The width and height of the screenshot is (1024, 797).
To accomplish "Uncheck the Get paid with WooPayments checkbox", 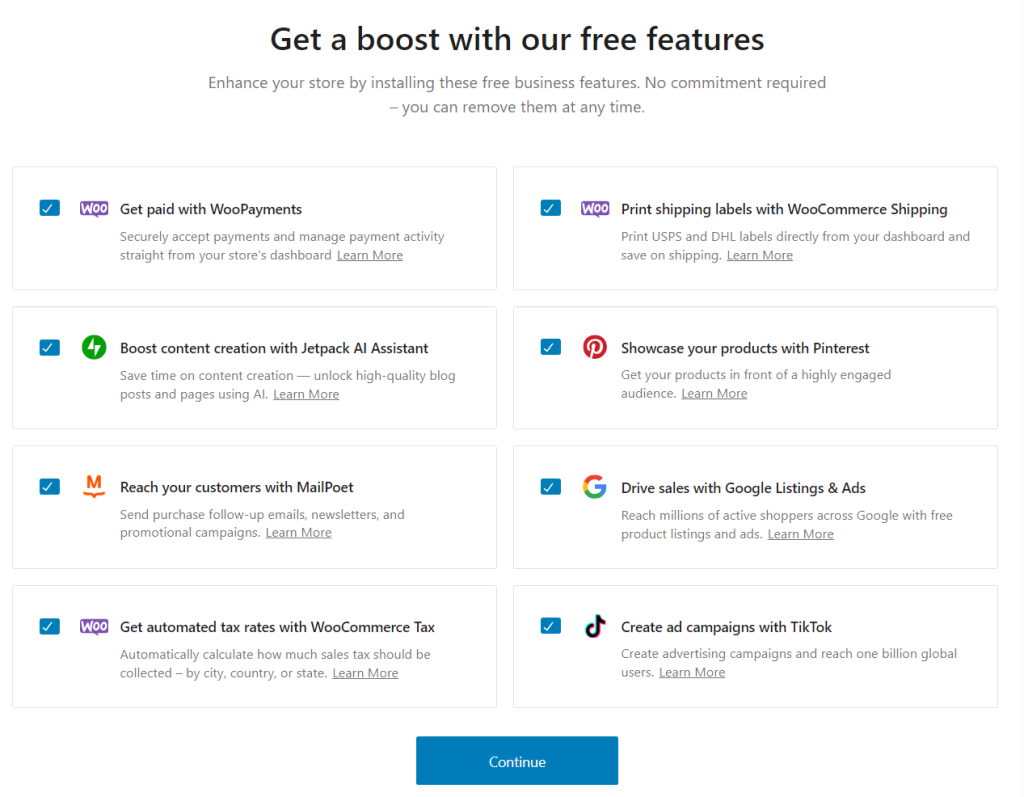I will 49,207.
